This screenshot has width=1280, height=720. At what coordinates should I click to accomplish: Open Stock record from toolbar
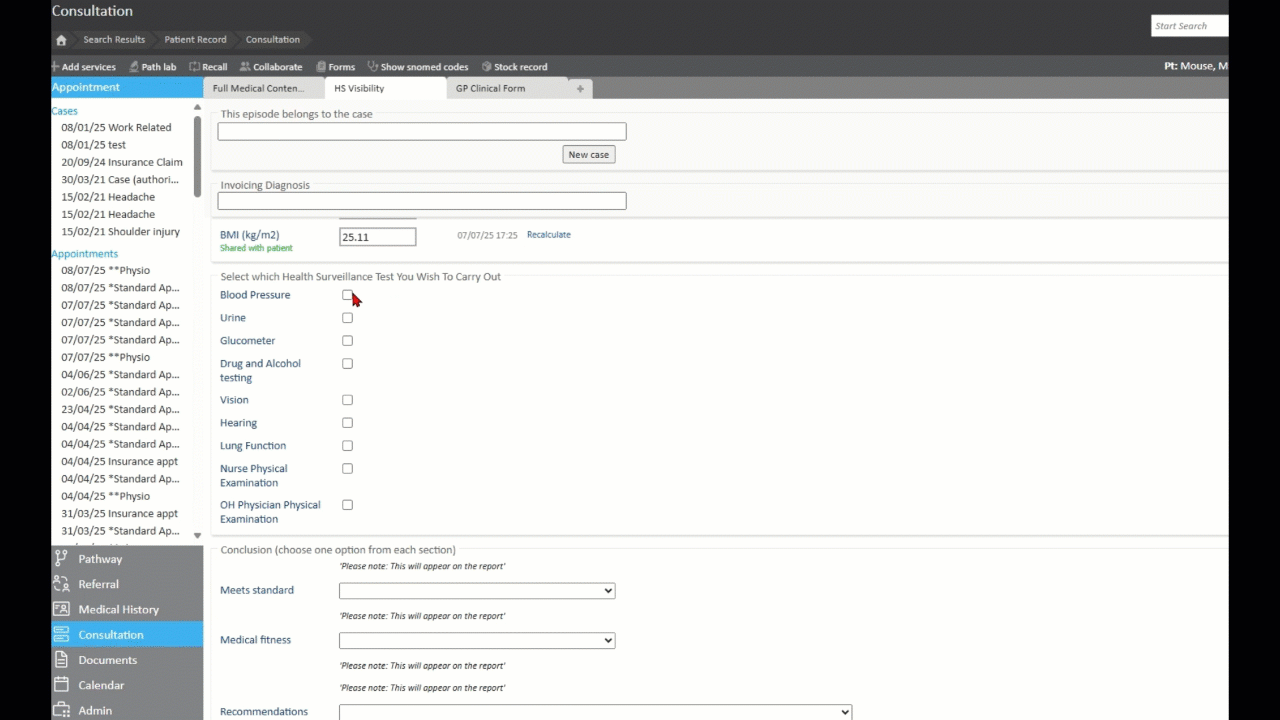click(487, 67)
